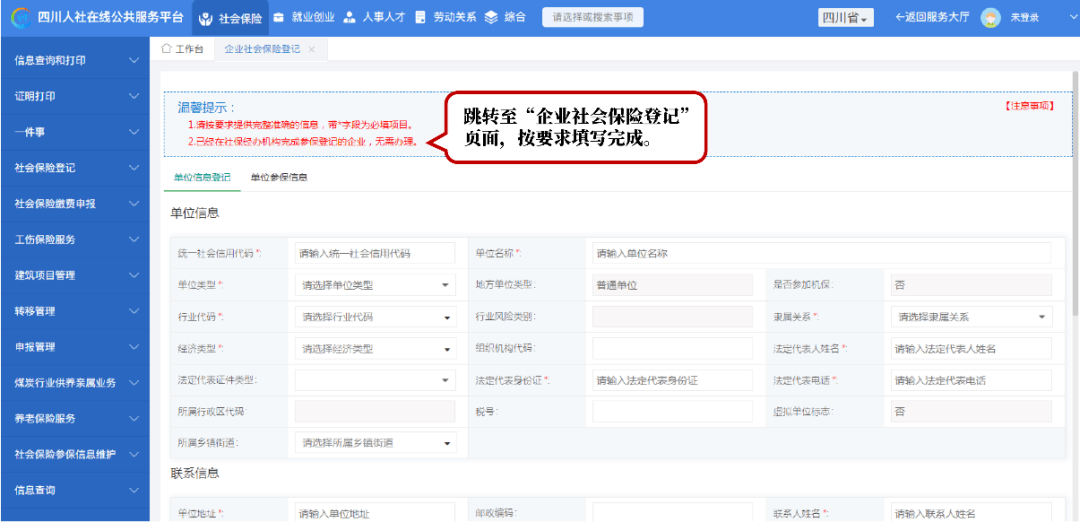Open the 隶属关系 dropdown

click(x=971, y=317)
